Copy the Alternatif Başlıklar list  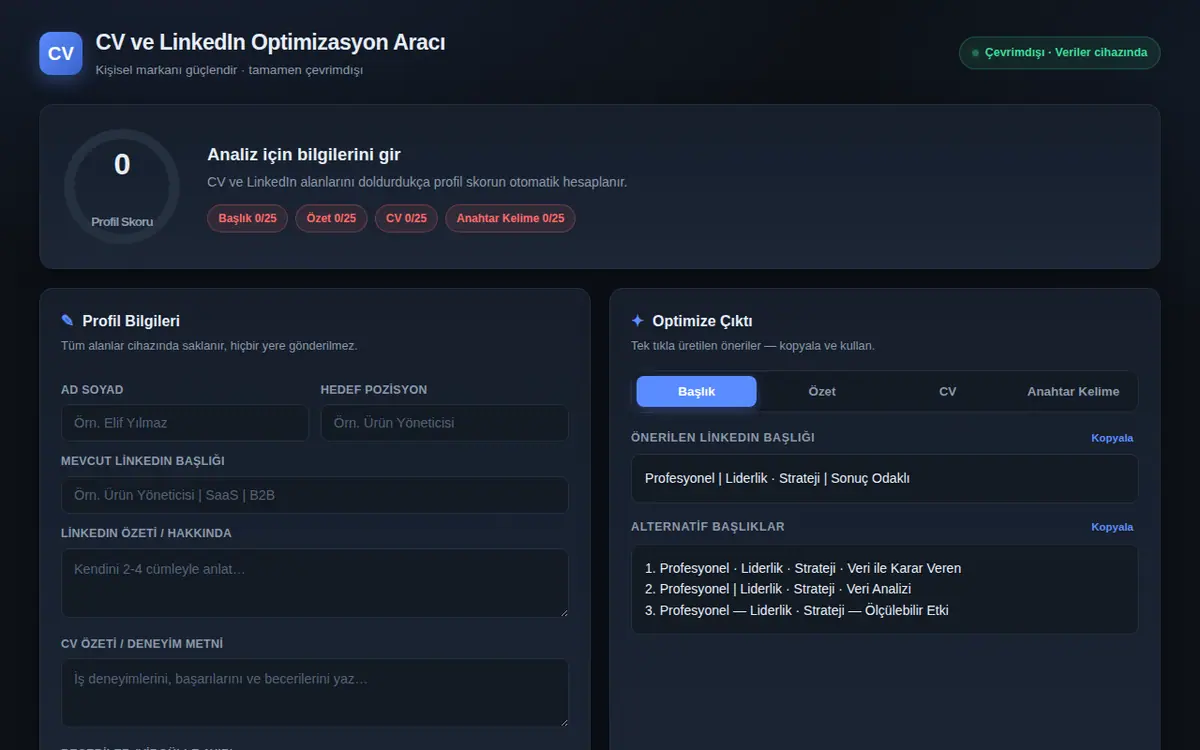pos(1112,527)
